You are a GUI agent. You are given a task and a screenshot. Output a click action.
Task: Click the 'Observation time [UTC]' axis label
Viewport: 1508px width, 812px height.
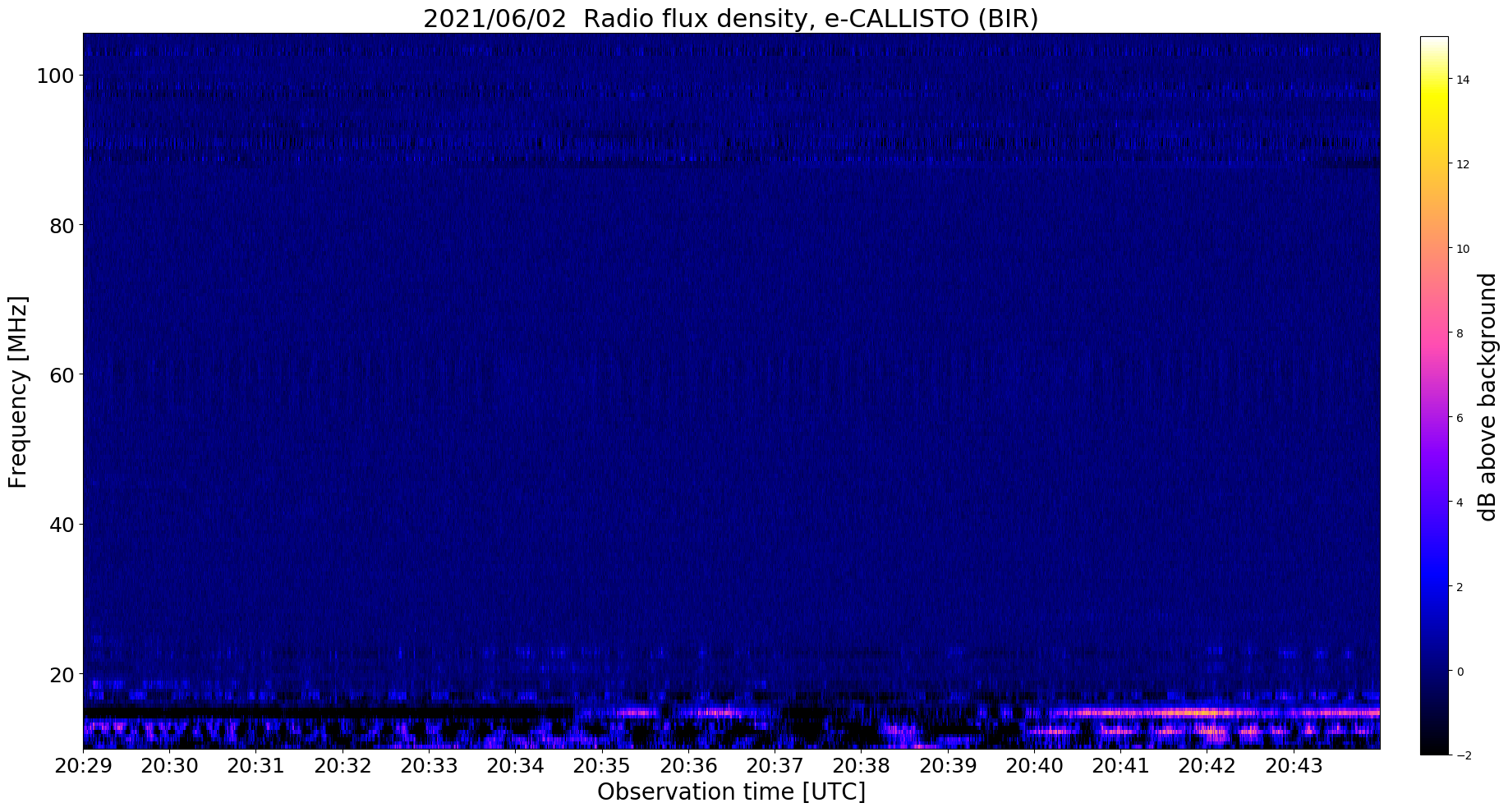pyautogui.click(x=731, y=792)
